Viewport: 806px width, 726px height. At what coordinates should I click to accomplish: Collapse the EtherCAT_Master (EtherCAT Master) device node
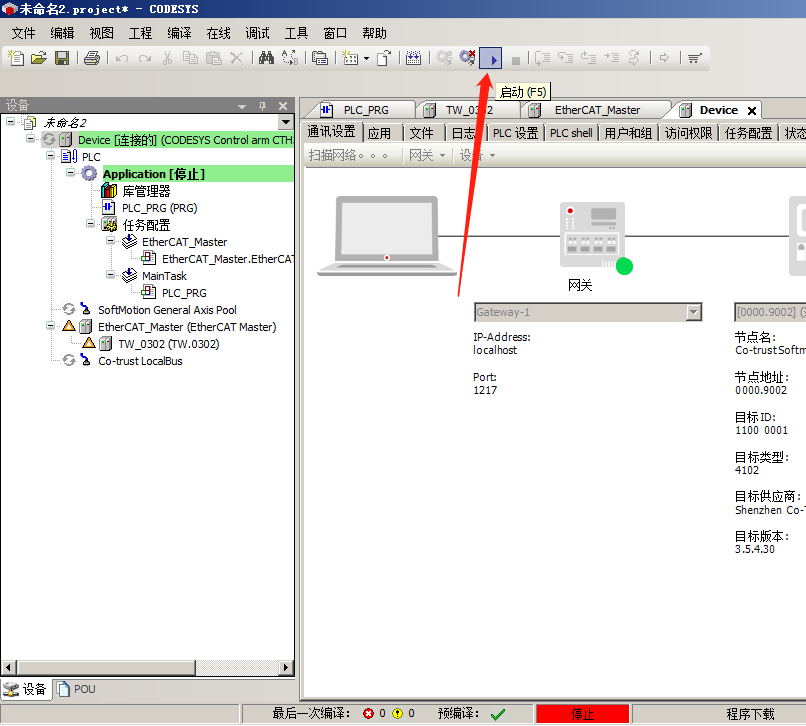(50, 326)
